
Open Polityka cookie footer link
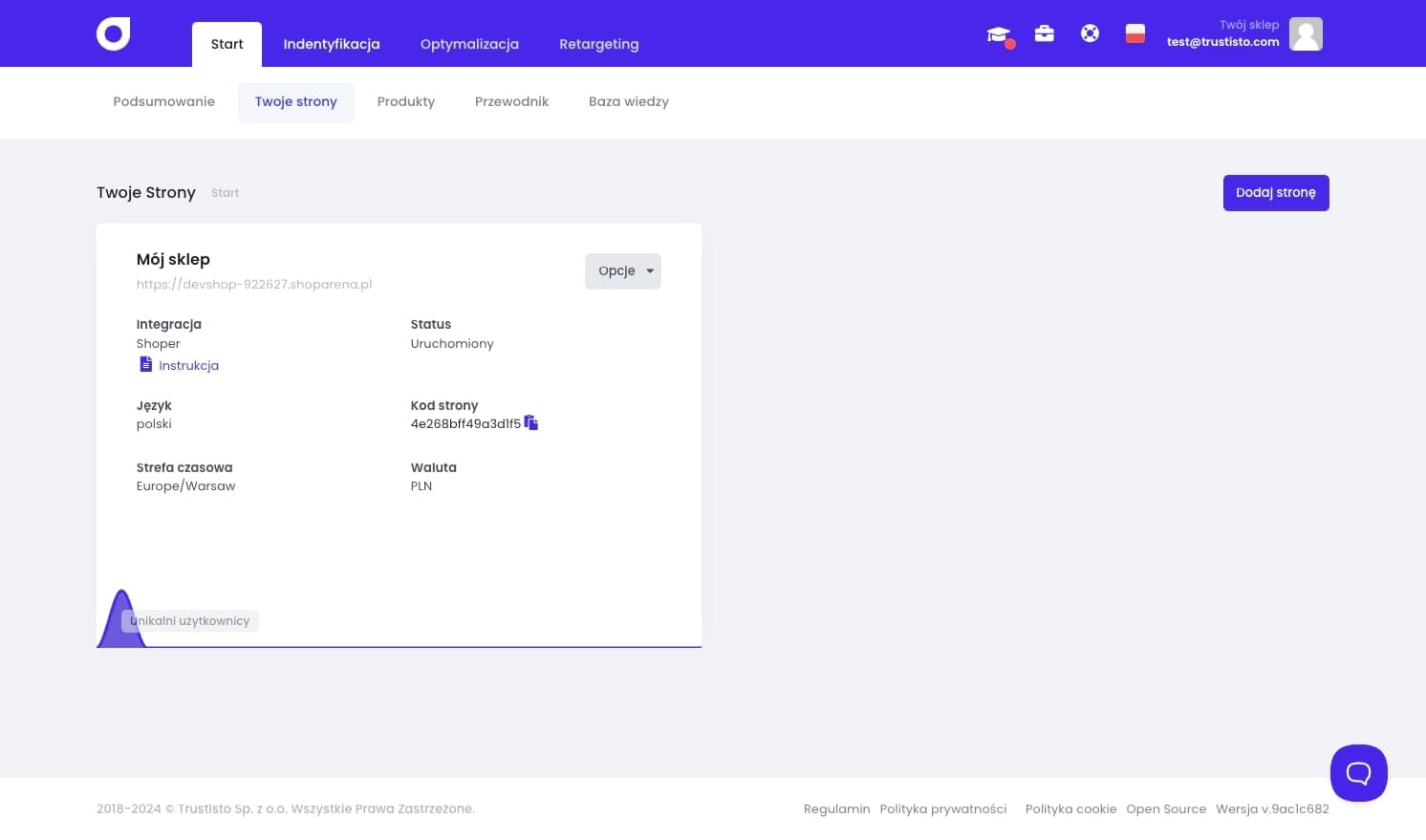coord(1070,809)
